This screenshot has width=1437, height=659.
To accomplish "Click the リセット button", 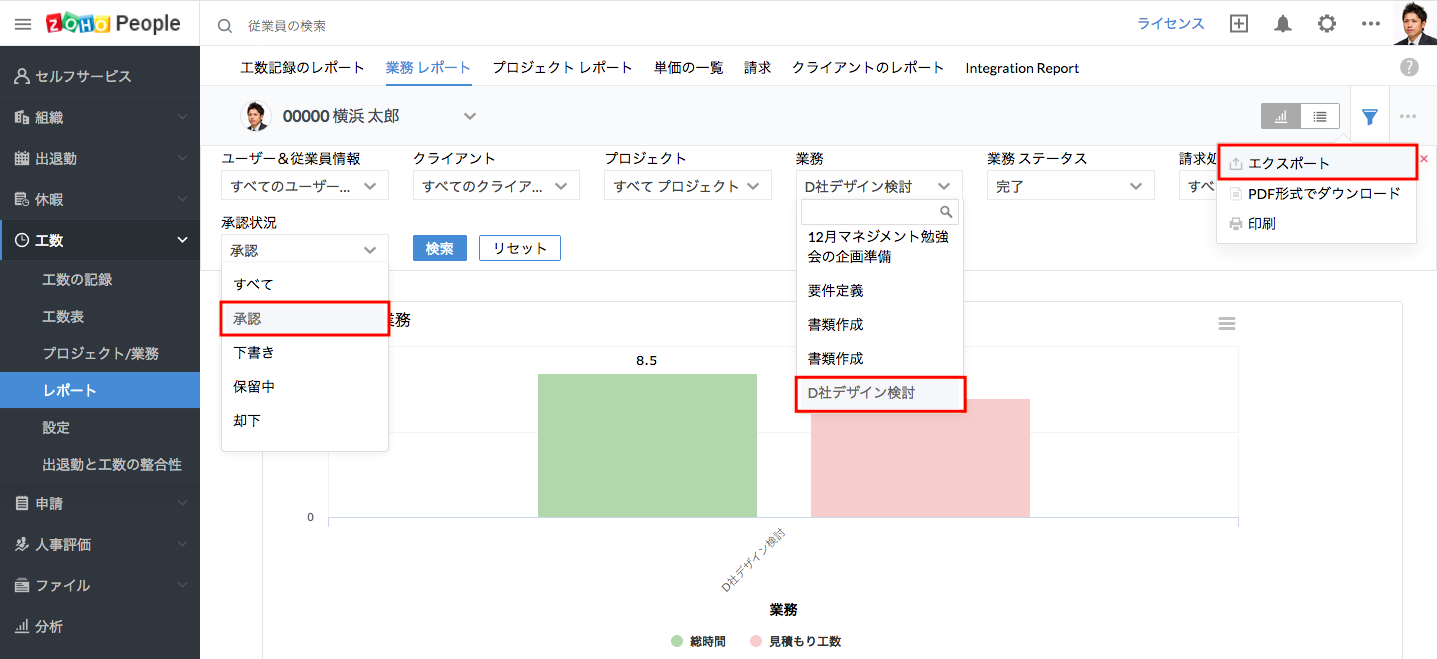I will (x=519, y=248).
